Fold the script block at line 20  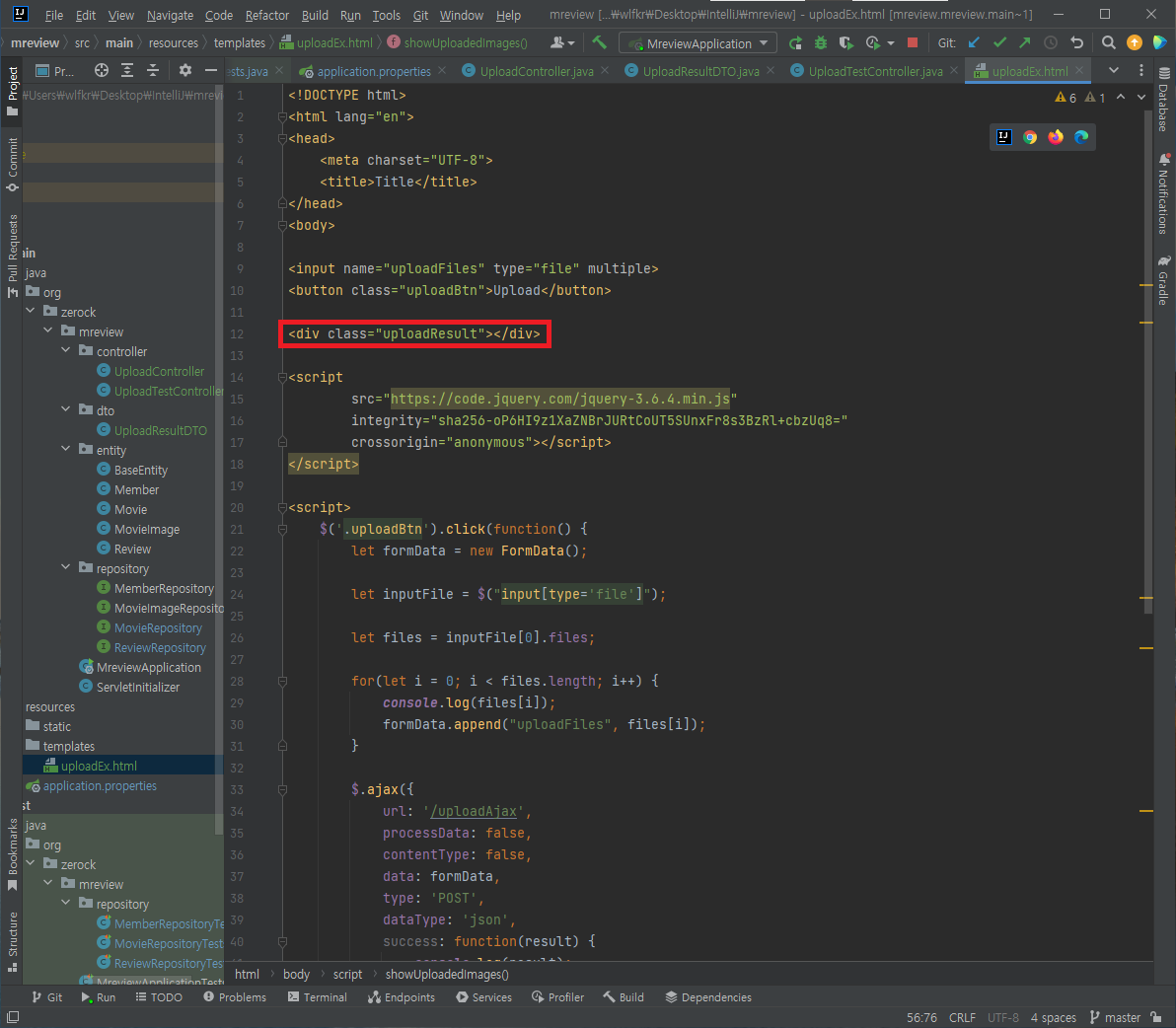pyautogui.click(x=282, y=508)
